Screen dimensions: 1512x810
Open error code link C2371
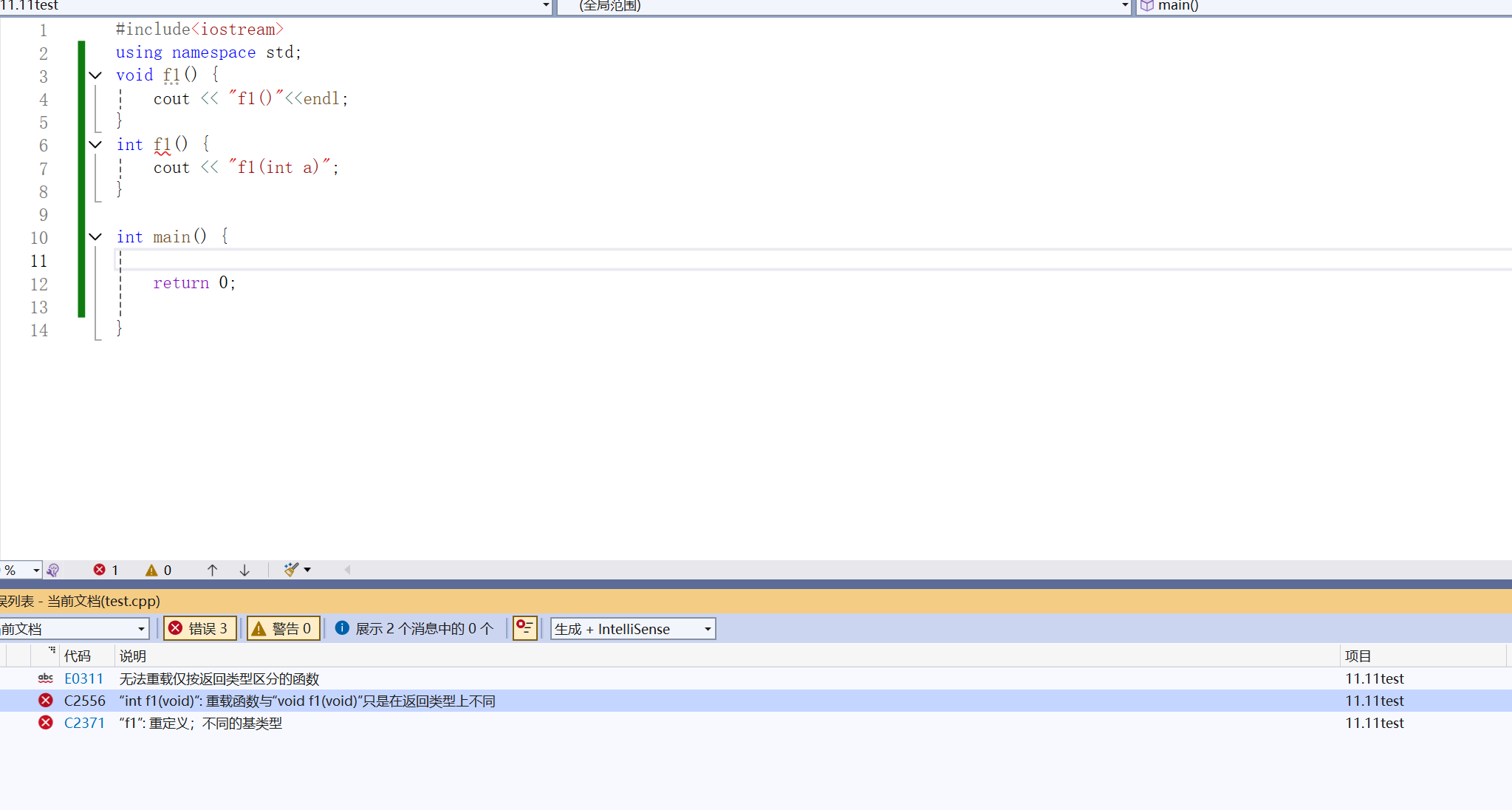click(x=84, y=723)
